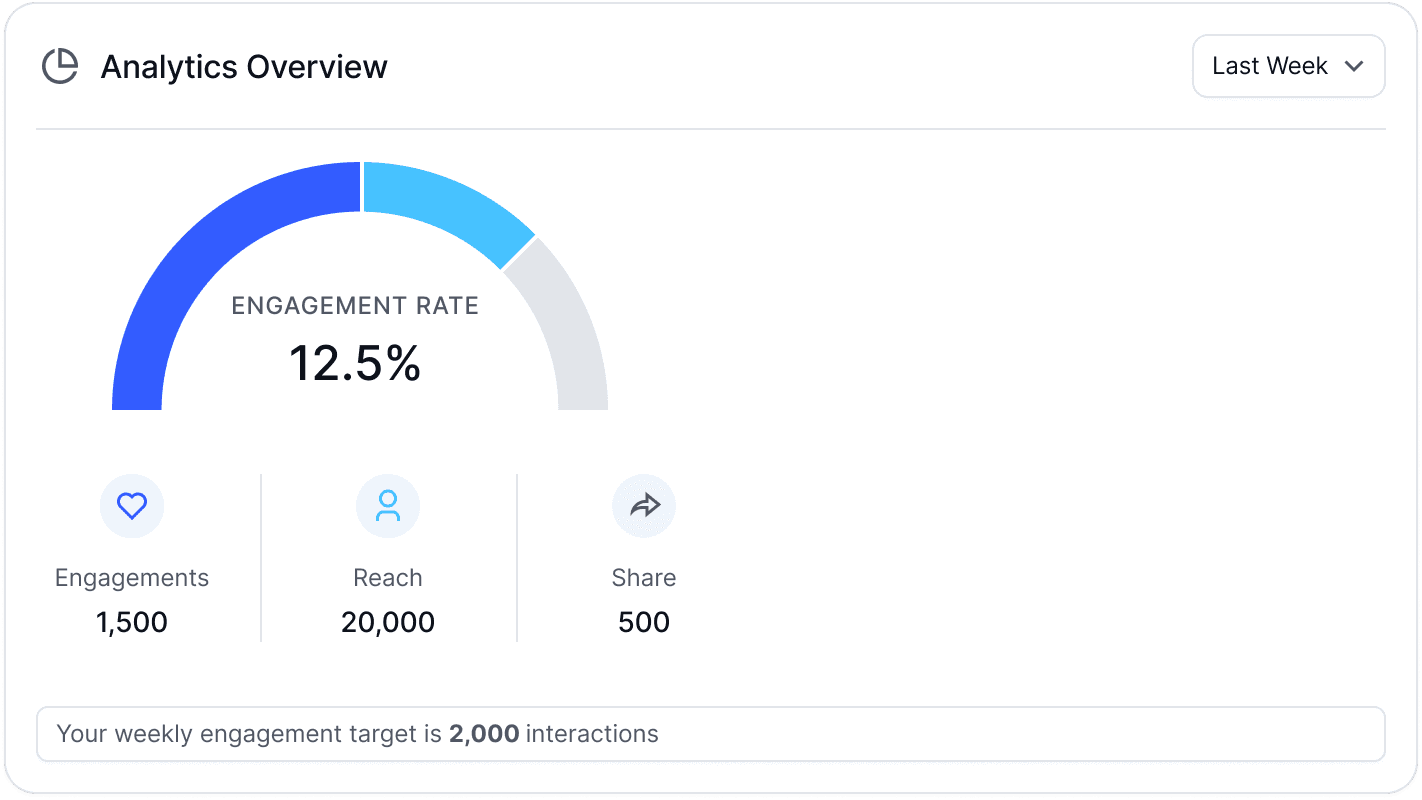Click the bold 2,000 target number
Viewport: 1422px width, 800px height.
tap(484, 734)
